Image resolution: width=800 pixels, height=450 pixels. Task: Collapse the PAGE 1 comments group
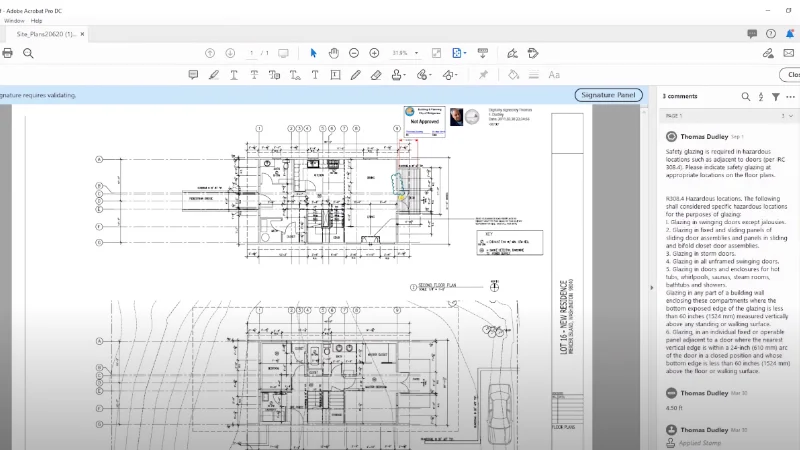[791, 116]
